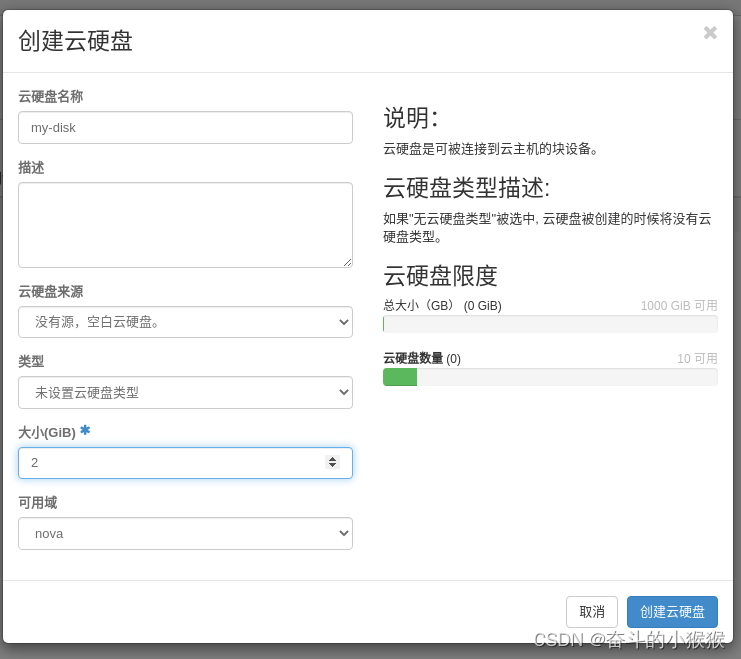Screen dimensions: 741x659
Task: Click the 1000 GiB 可用 text
Action: coord(679,305)
